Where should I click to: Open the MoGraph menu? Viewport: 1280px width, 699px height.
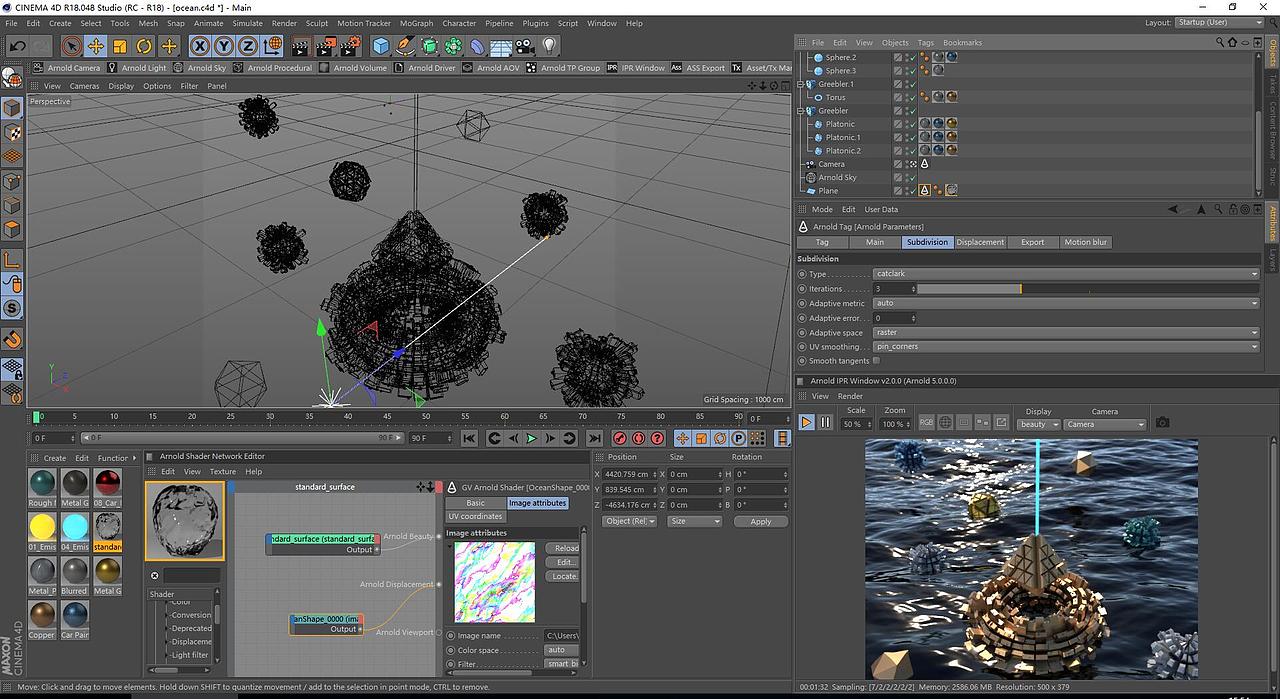[x=416, y=23]
